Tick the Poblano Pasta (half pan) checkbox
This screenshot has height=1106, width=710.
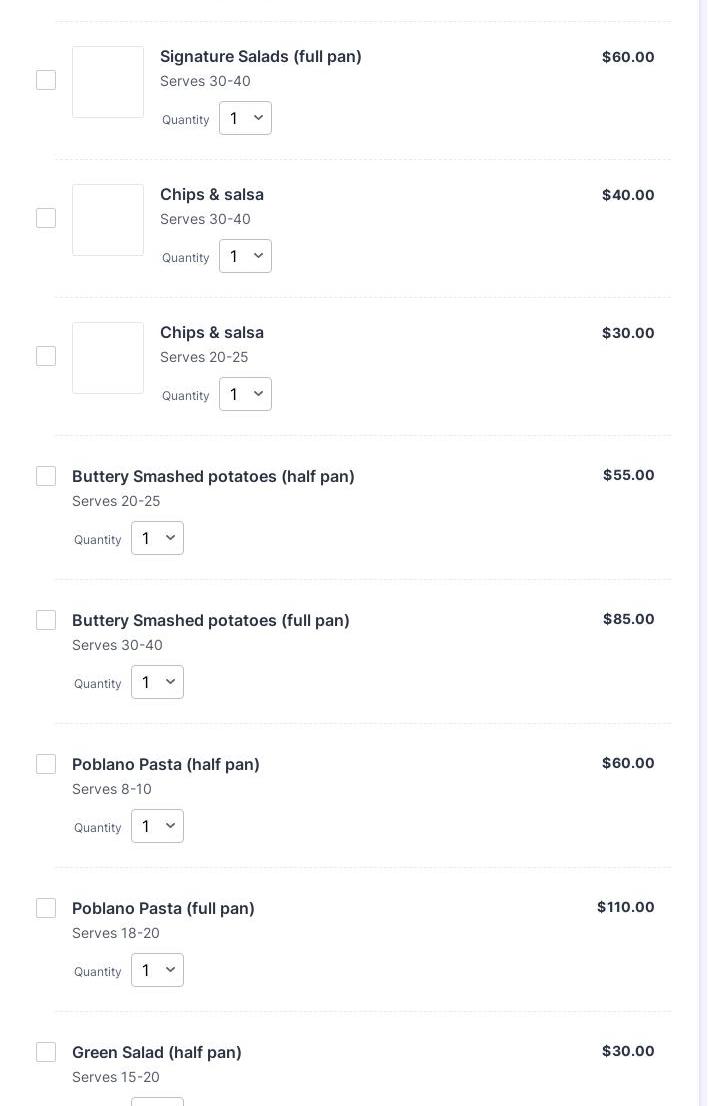46,764
